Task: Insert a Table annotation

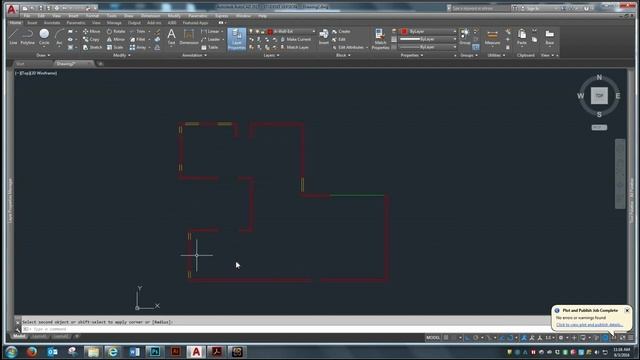Action: click(x=210, y=47)
